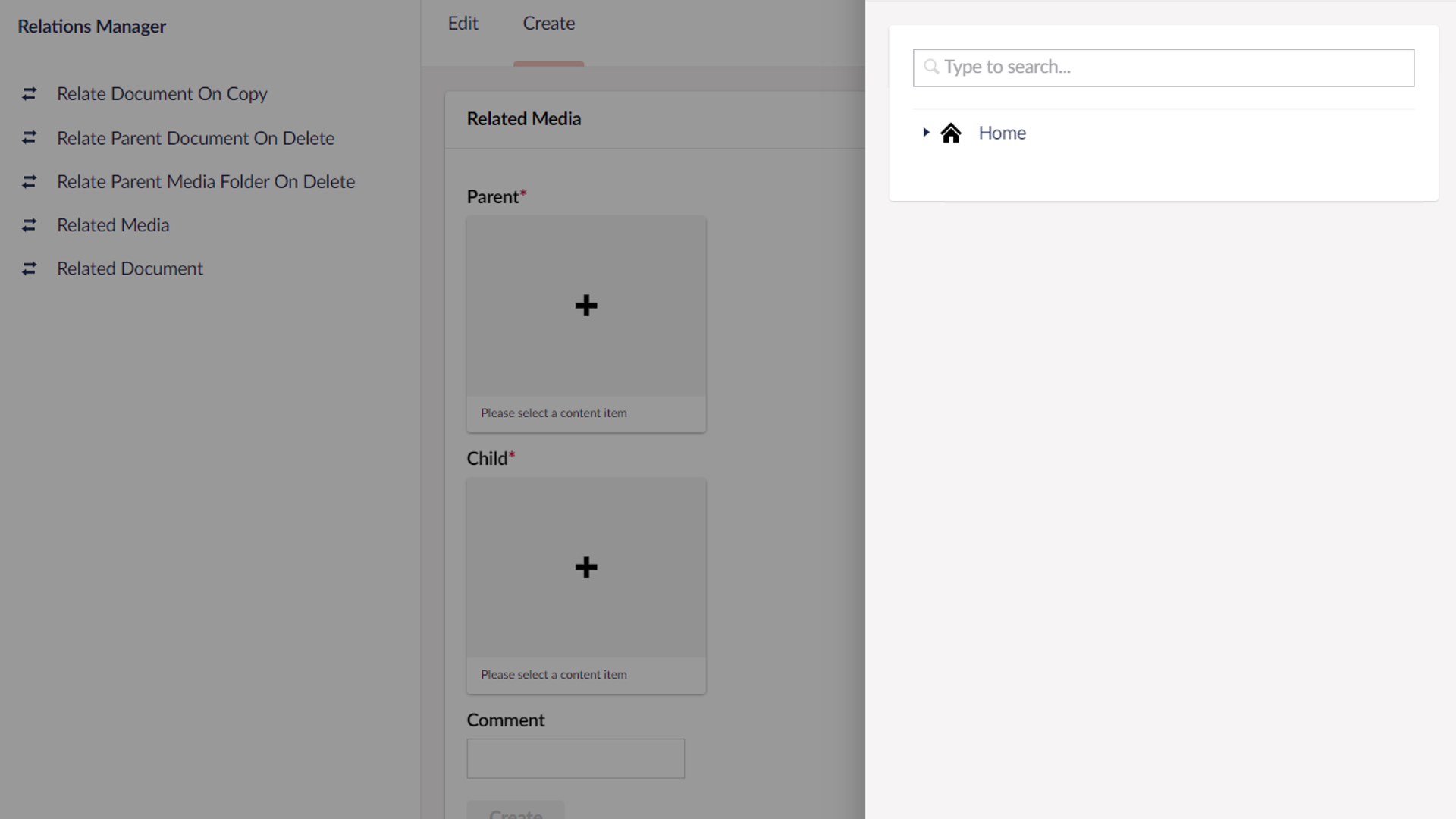
Task: Click the magnifier icon in the search box
Action: [x=931, y=67]
